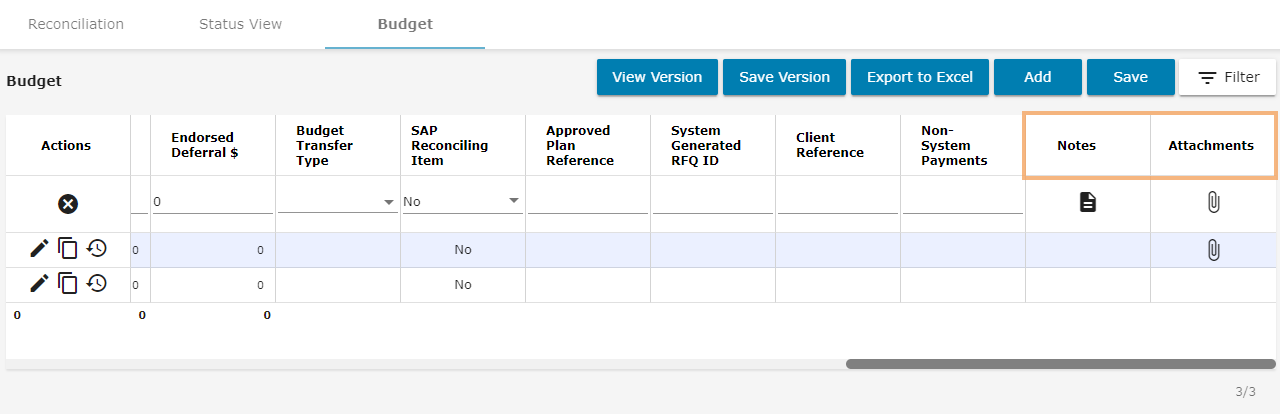Click the horizontal scrollbar under the table

pyautogui.click(x=1060, y=364)
